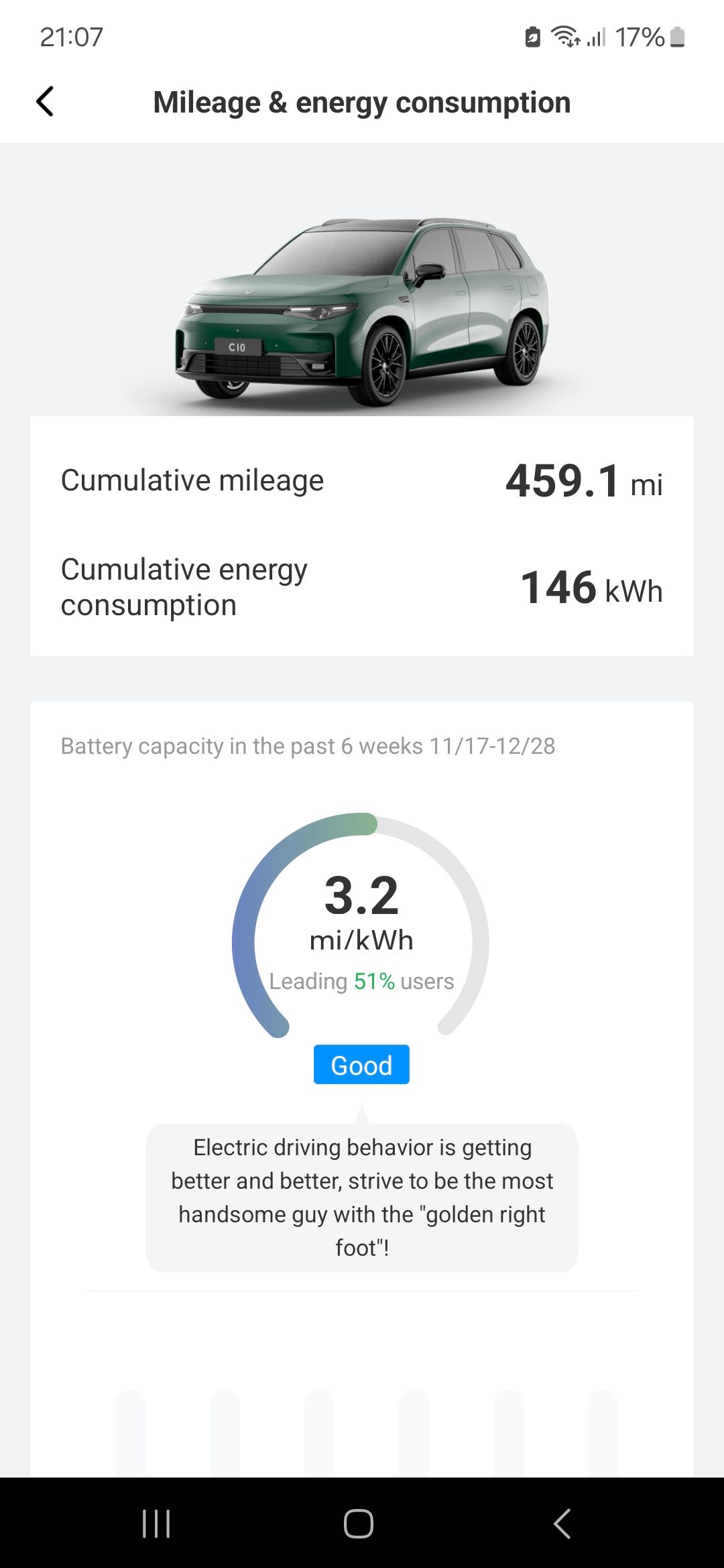The width and height of the screenshot is (724, 1568).
Task: Tap the Cumulative mileage label
Action: point(192,480)
